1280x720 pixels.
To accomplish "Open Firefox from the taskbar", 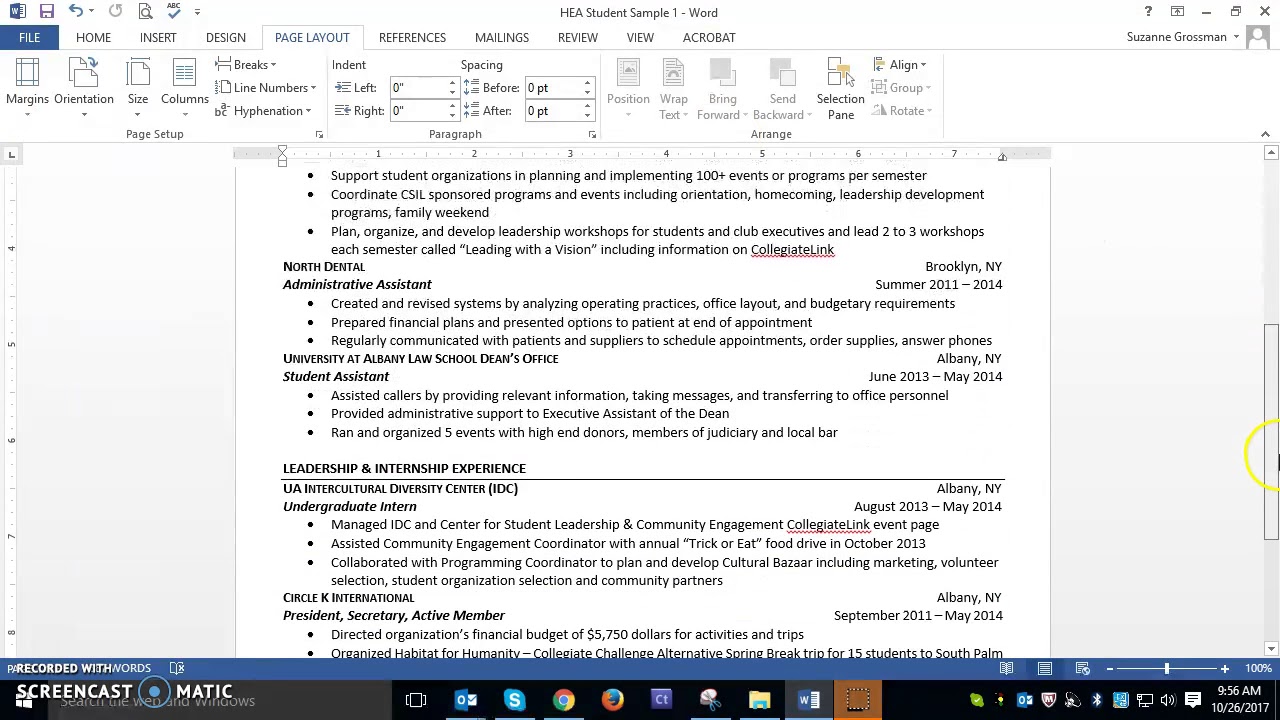I will pos(612,700).
